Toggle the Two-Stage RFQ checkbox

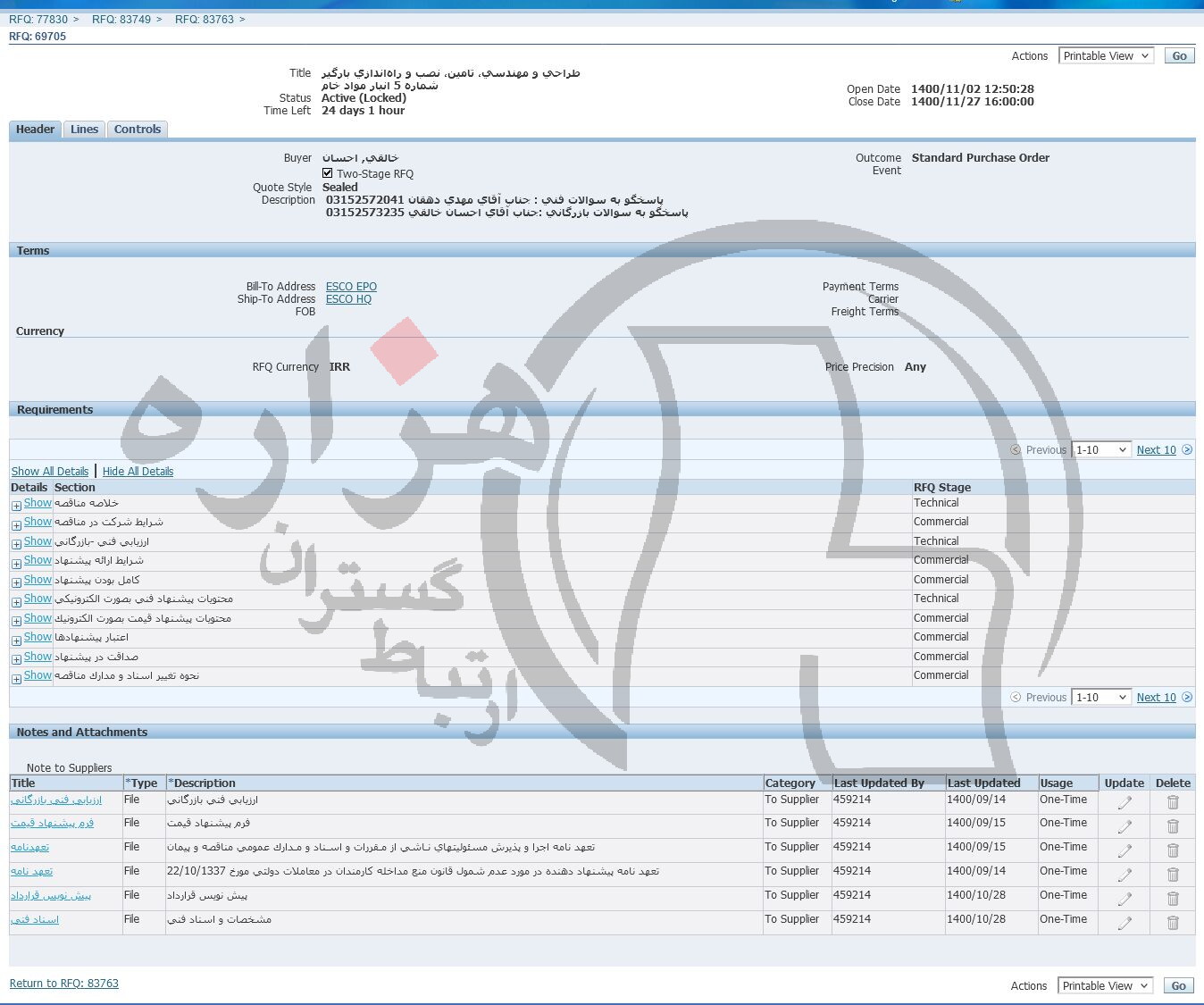328,173
